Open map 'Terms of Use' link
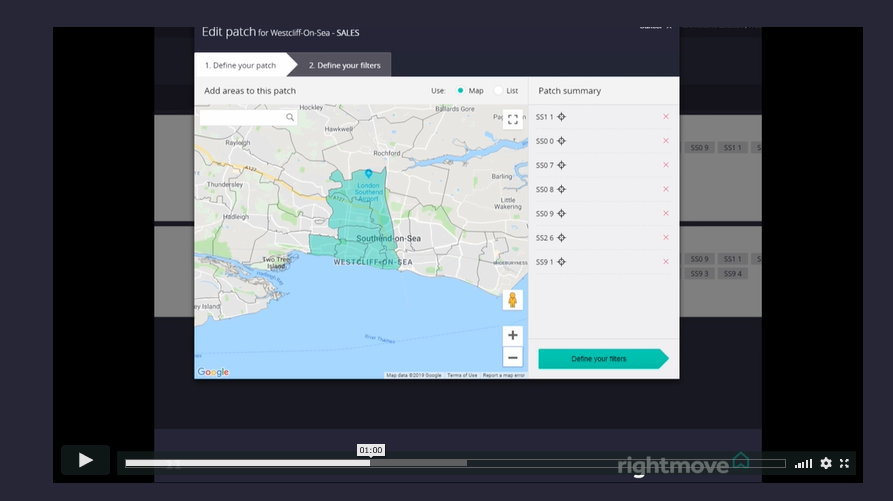Screen dimensions: 893x501 coord(462,375)
